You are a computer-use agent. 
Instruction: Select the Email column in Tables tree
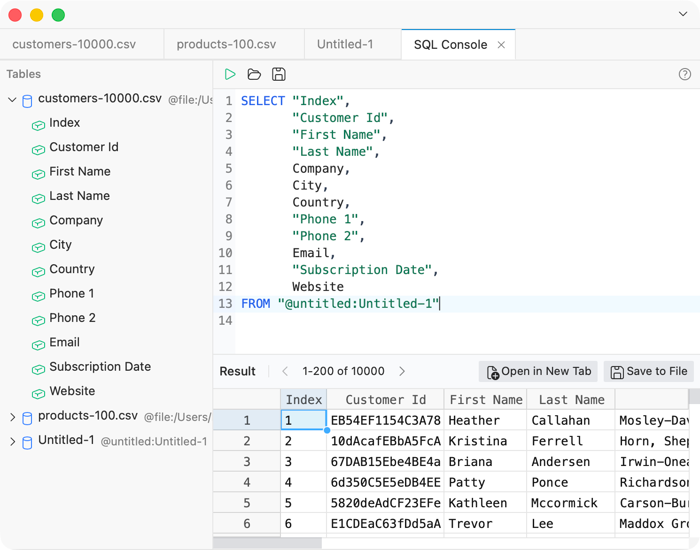click(65, 342)
